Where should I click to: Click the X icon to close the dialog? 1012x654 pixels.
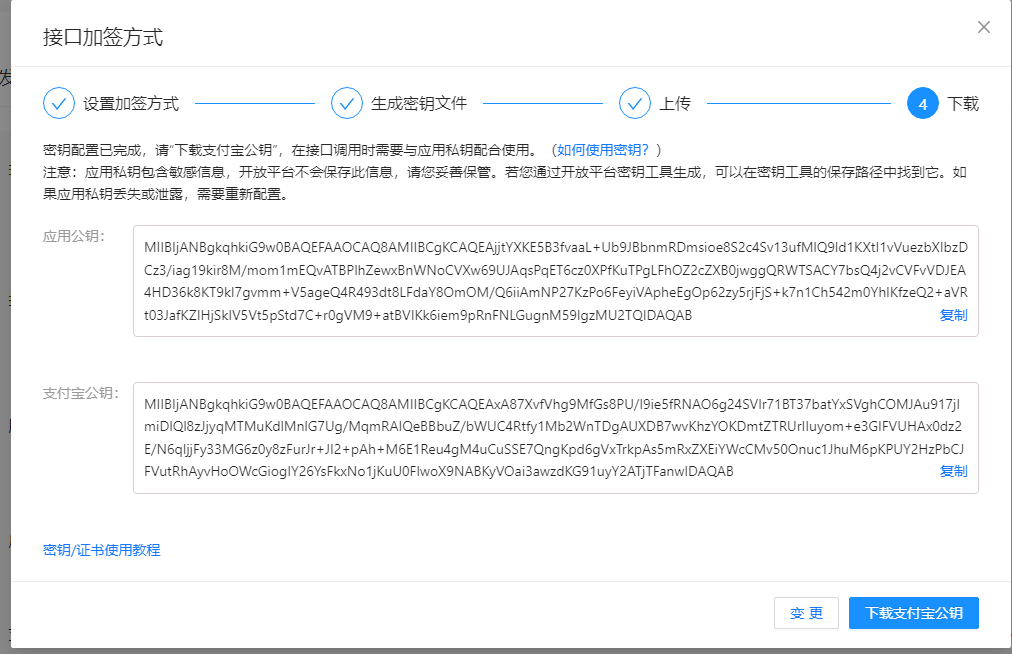coord(983,27)
